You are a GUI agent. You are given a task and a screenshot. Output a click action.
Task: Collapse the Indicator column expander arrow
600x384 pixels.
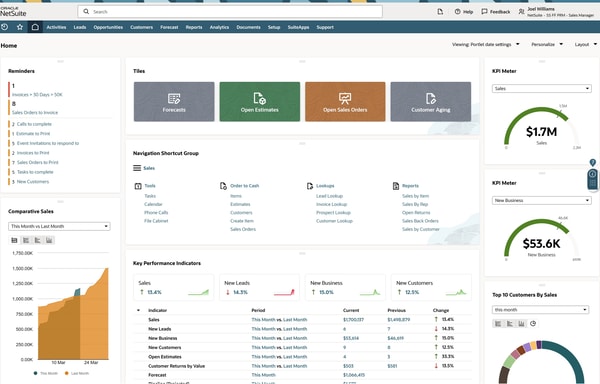tap(138, 310)
